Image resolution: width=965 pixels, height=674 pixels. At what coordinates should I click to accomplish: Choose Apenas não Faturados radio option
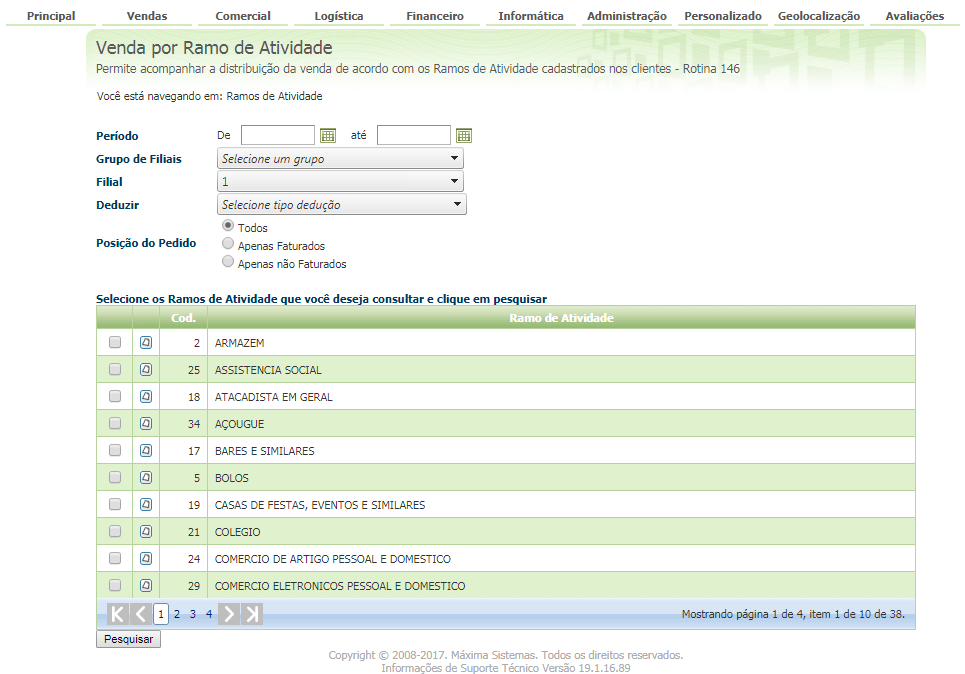pyautogui.click(x=228, y=262)
